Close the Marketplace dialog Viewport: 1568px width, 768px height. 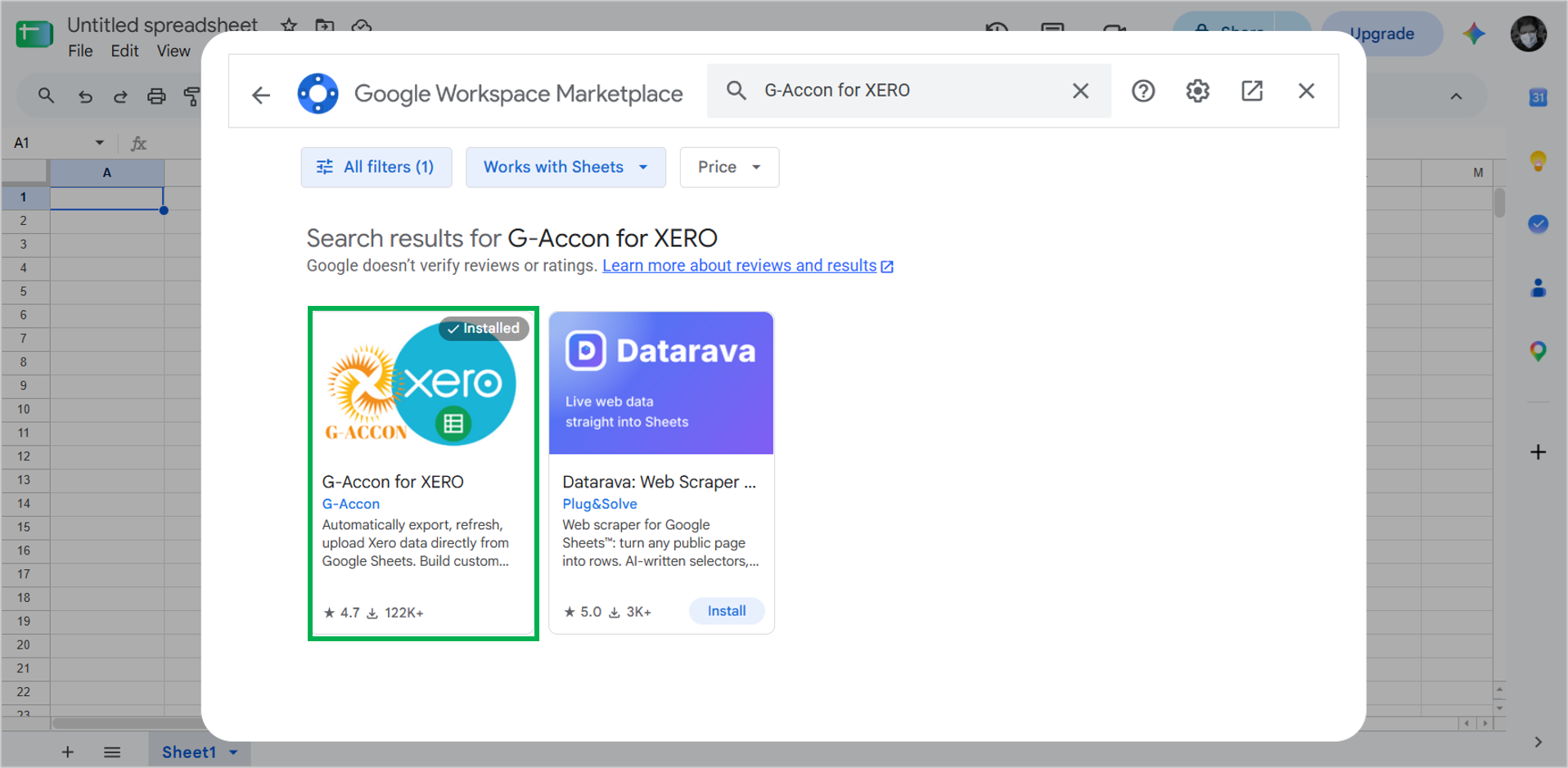[1306, 91]
